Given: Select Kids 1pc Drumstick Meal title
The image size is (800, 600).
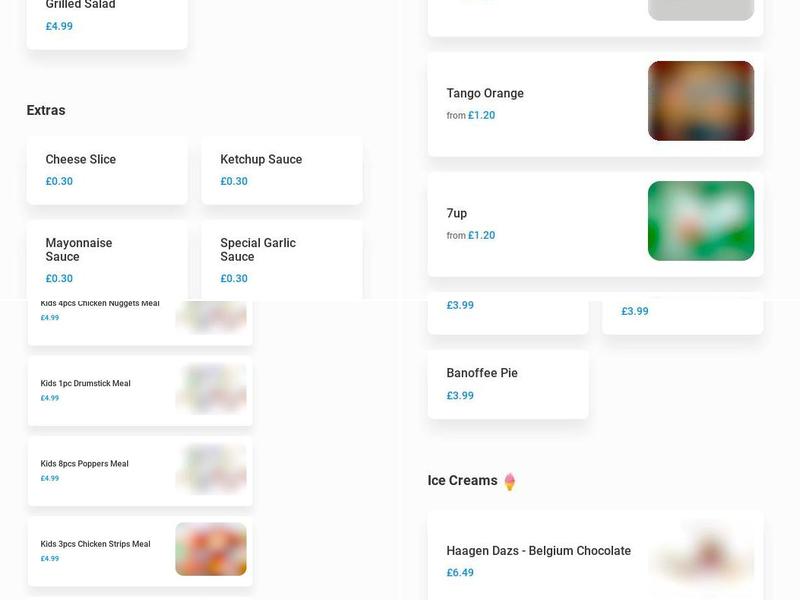Looking at the screenshot, I should (85, 383).
